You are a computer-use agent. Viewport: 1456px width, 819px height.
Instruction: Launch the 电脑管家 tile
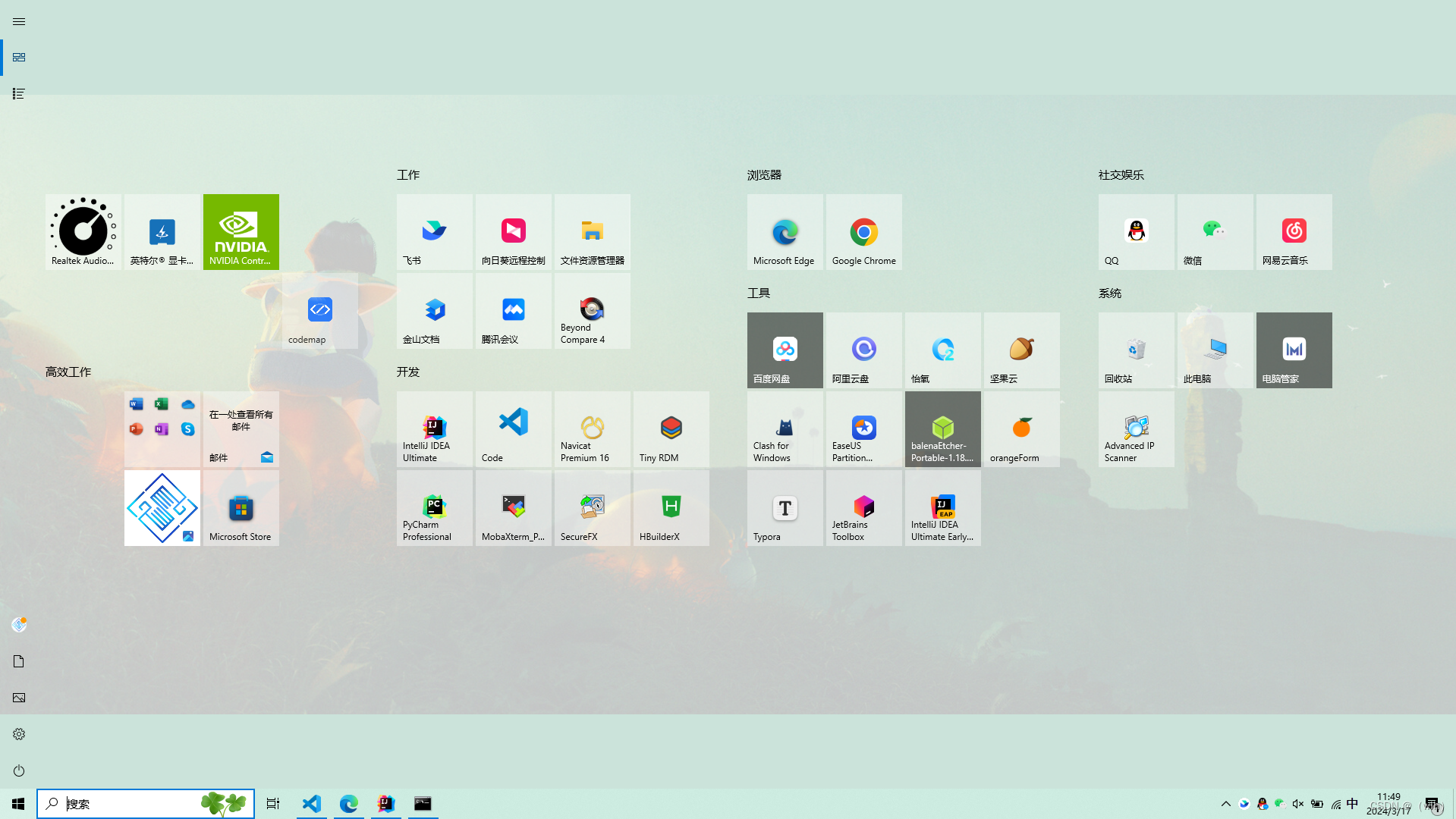(1294, 350)
